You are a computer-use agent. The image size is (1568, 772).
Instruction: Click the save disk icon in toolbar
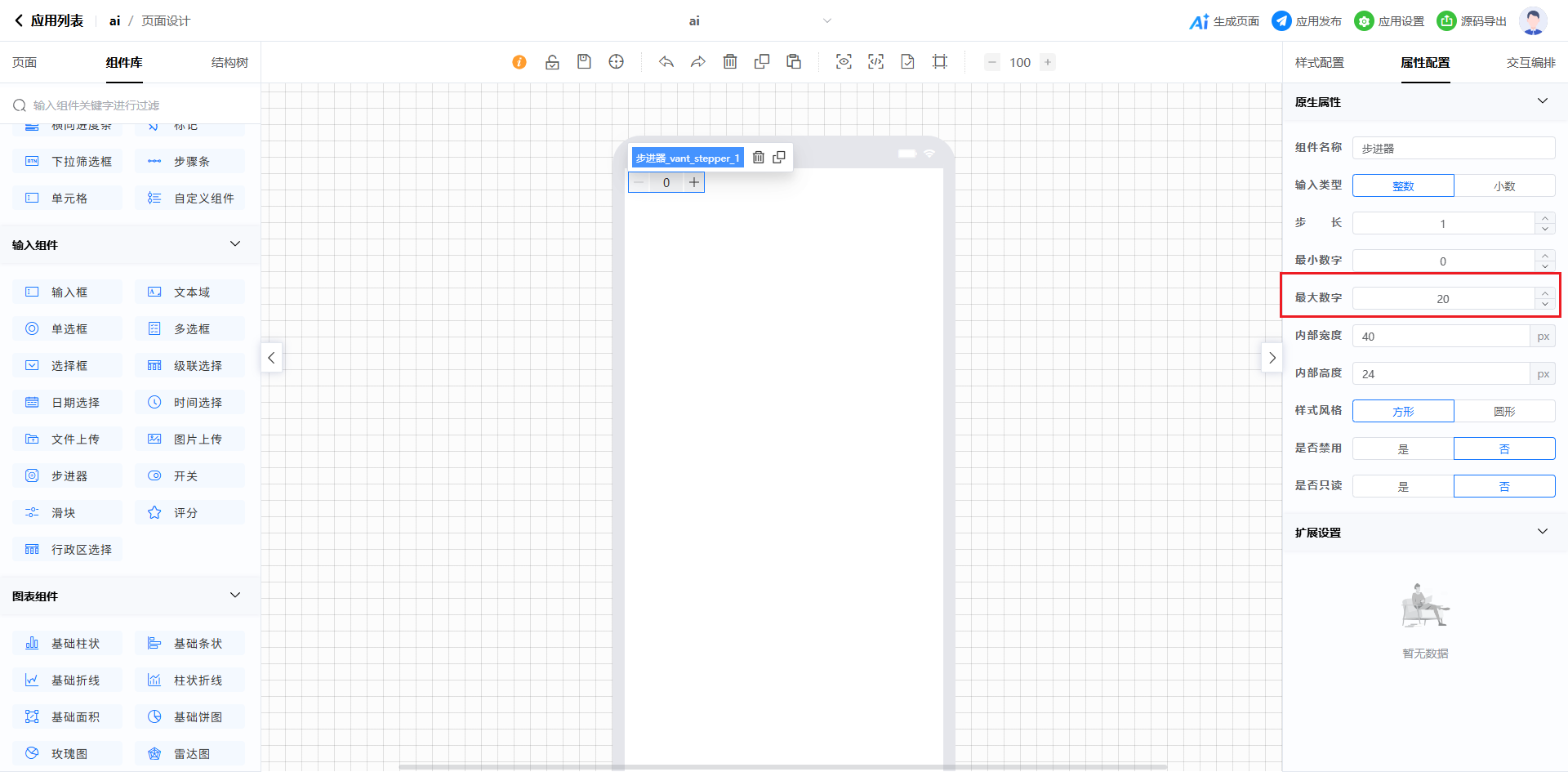tap(584, 62)
